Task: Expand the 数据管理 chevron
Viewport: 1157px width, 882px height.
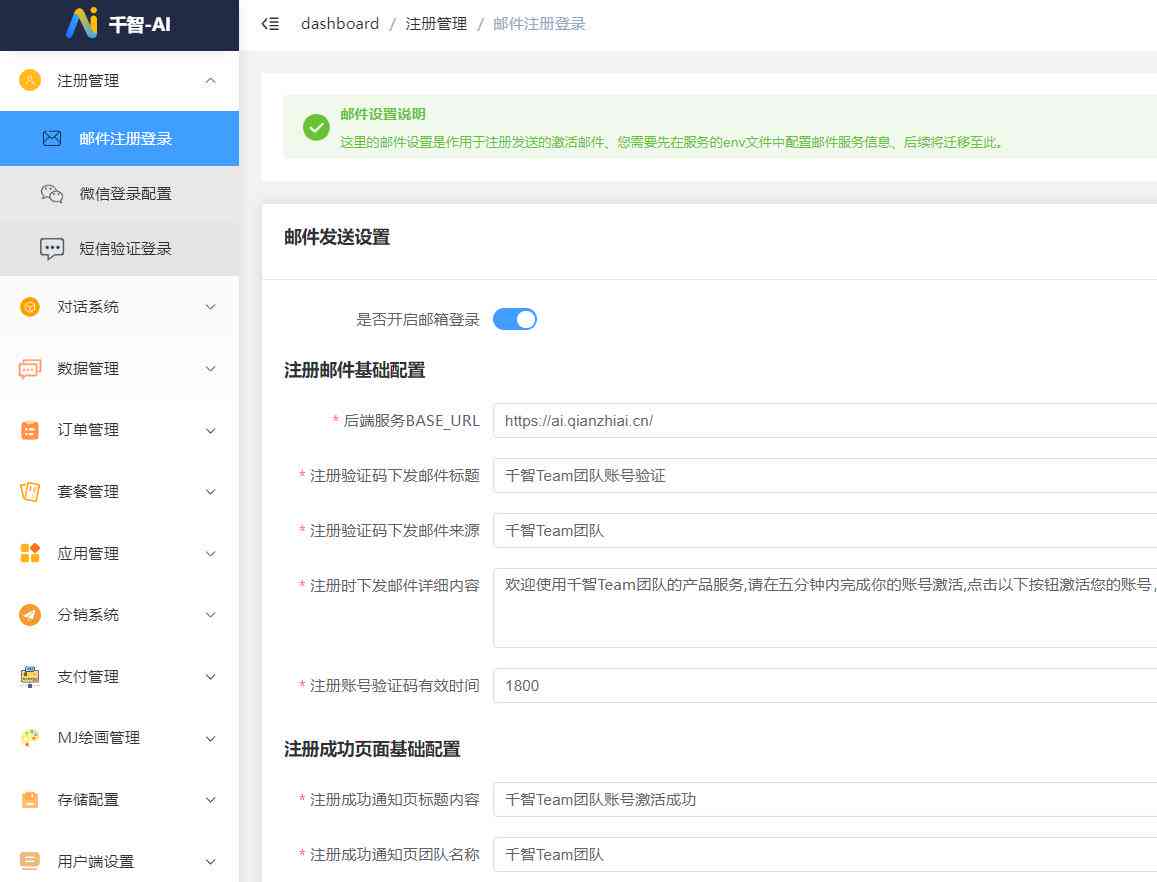Action: pyautogui.click(x=210, y=368)
